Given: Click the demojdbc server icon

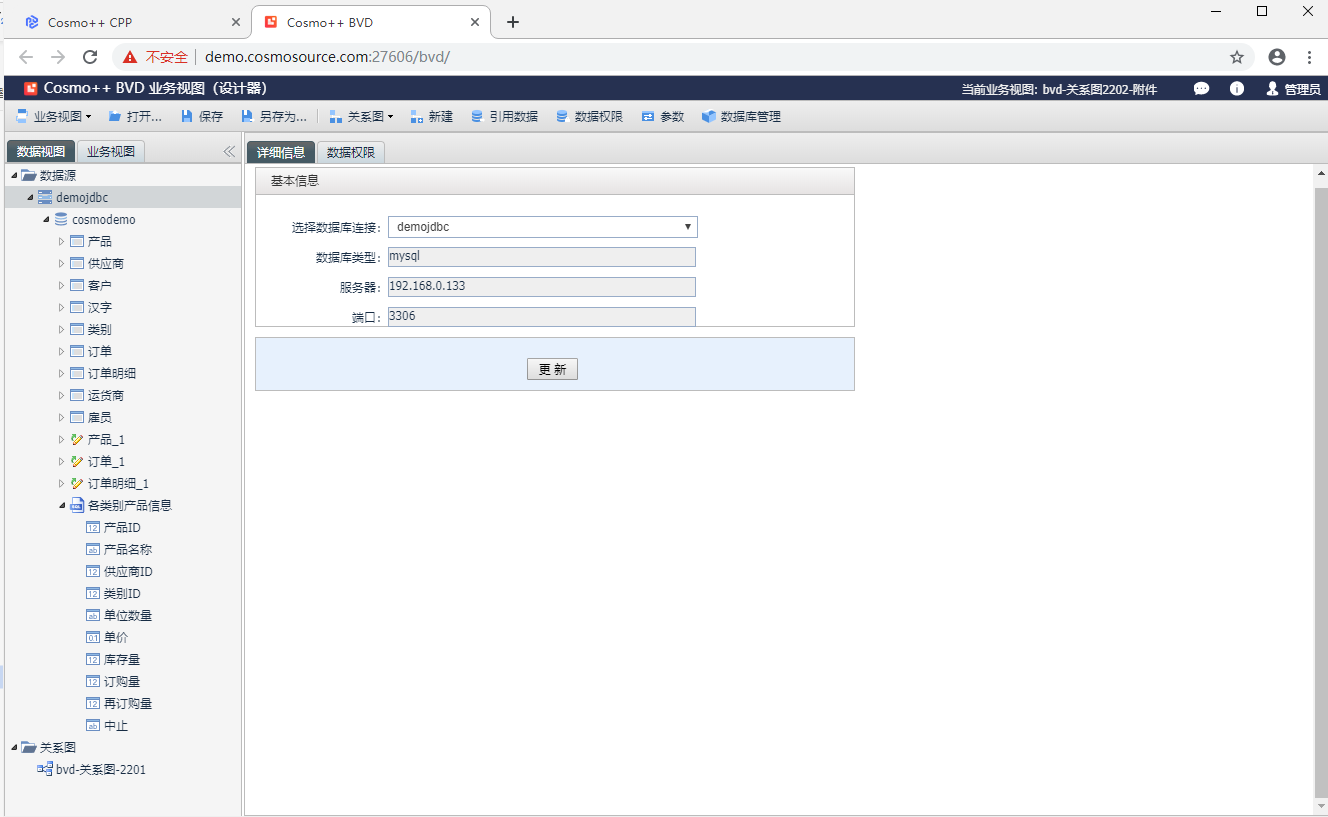Looking at the screenshot, I should click(x=45, y=197).
